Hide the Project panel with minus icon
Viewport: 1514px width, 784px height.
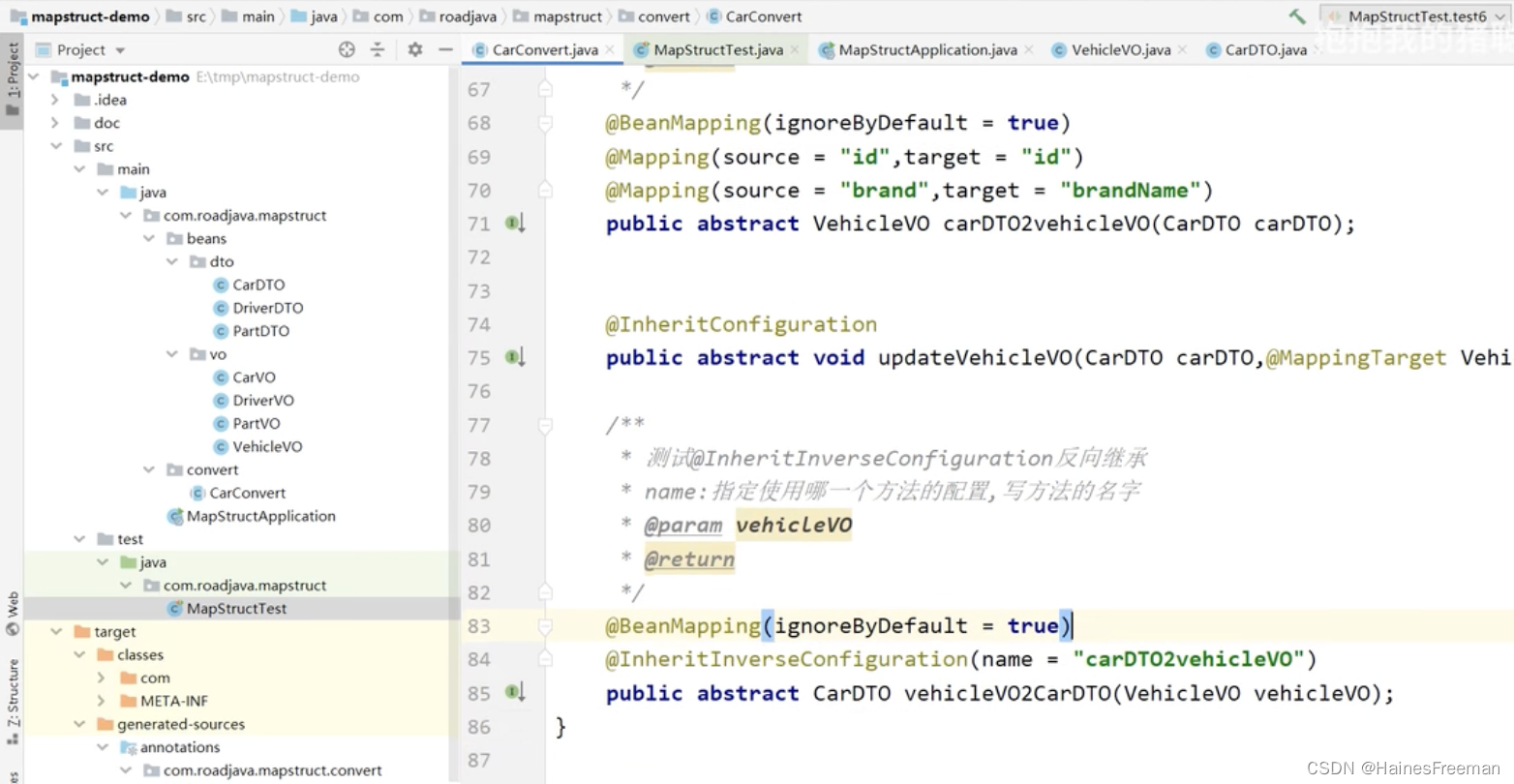pos(445,49)
